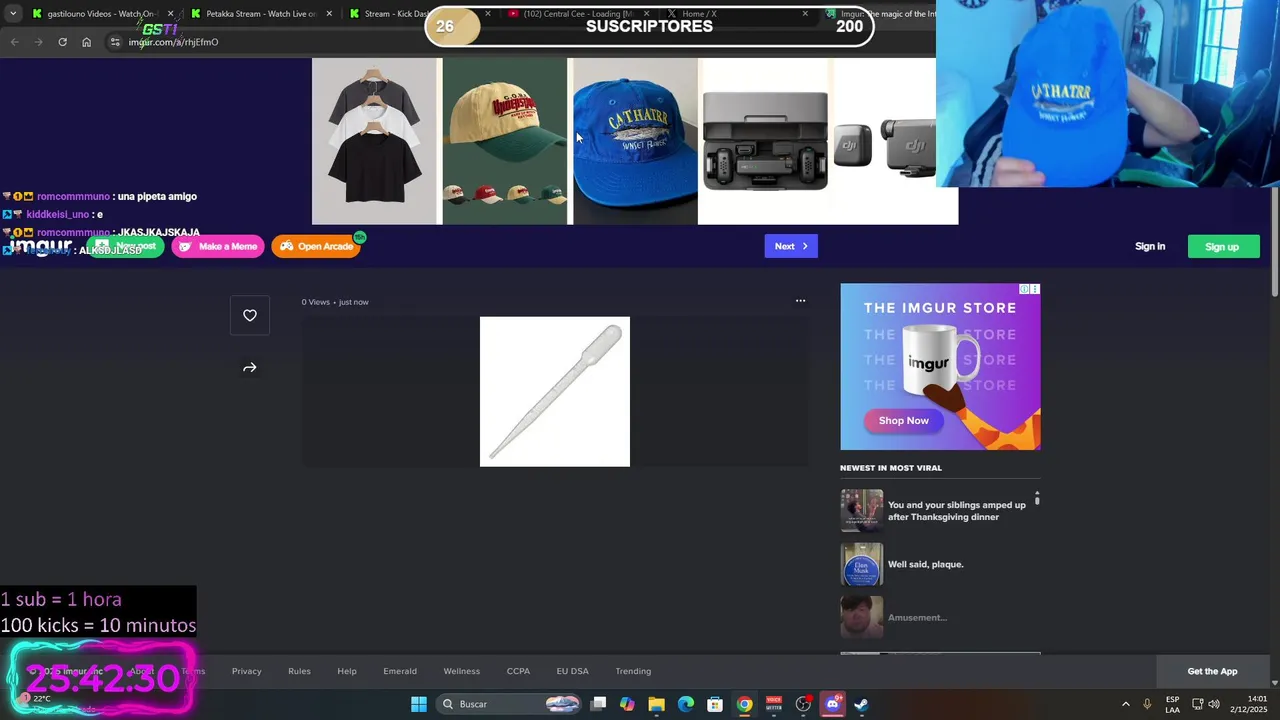Open the Rules footer link
This screenshot has height=720, width=1280.
[x=299, y=671]
